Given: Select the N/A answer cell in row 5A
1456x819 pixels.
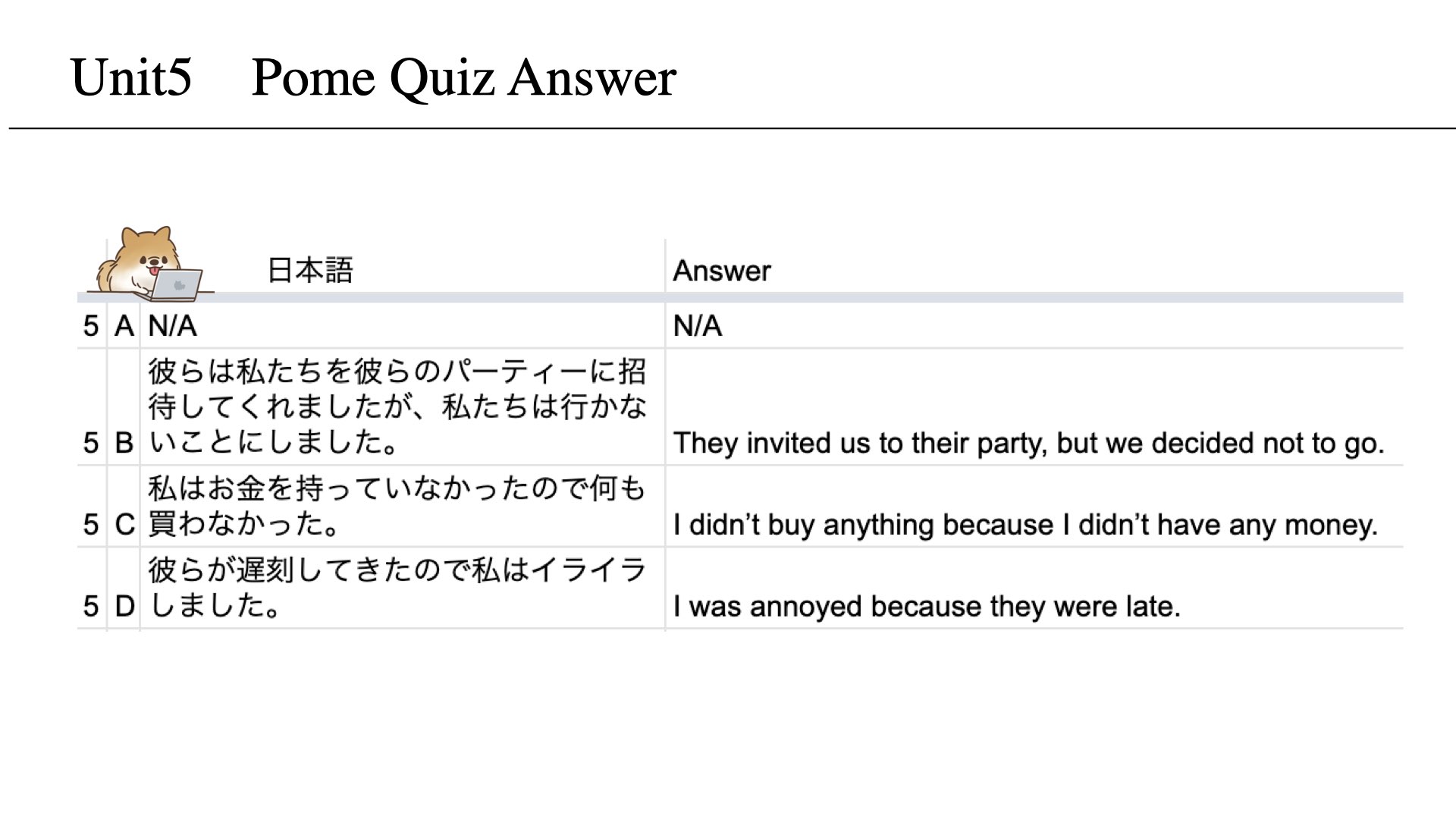Looking at the screenshot, I should point(697,326).
